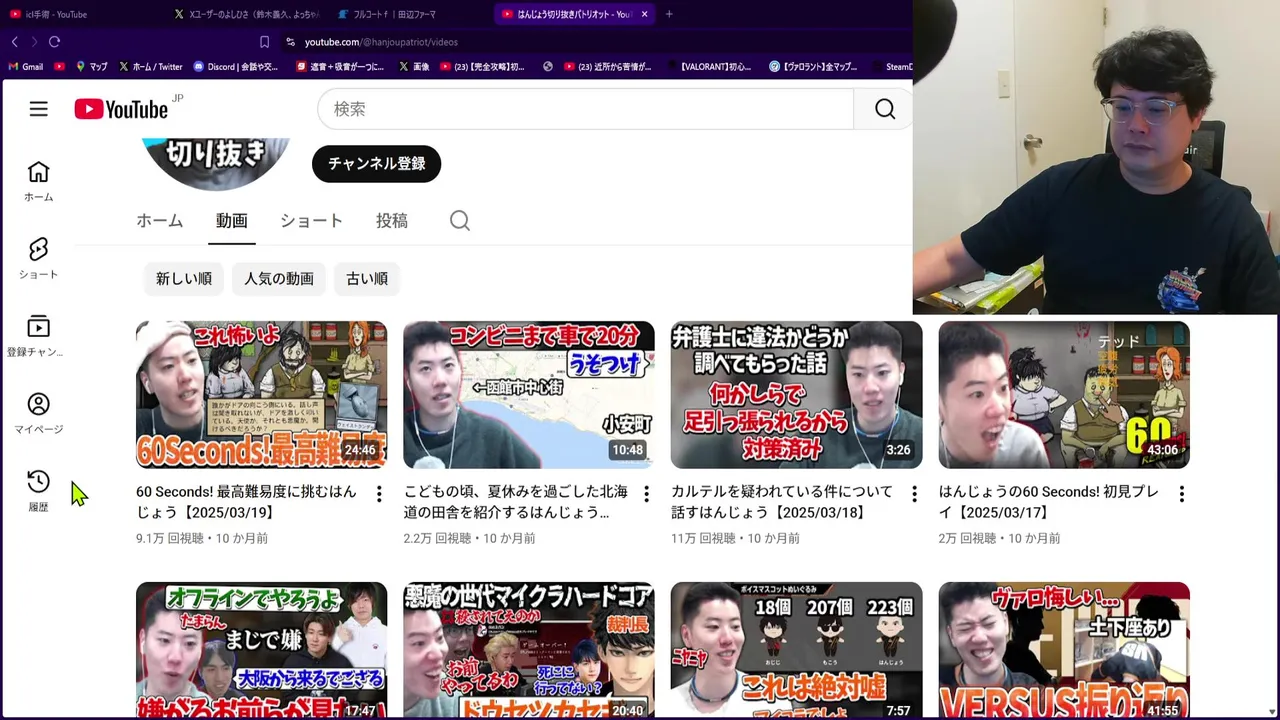Open the channel ホーム tab
This screenshot has height=720, width=1280.
click(x=160, y=221)
